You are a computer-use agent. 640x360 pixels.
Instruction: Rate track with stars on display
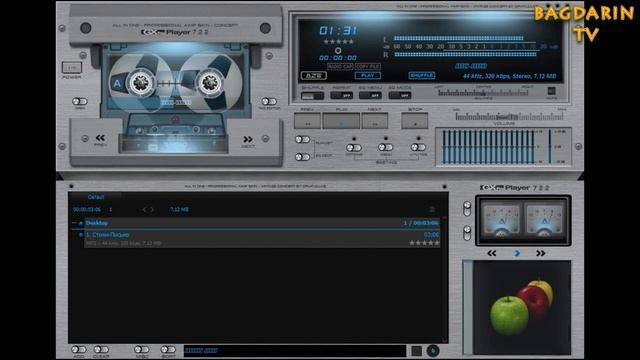(x=338, y=42)
